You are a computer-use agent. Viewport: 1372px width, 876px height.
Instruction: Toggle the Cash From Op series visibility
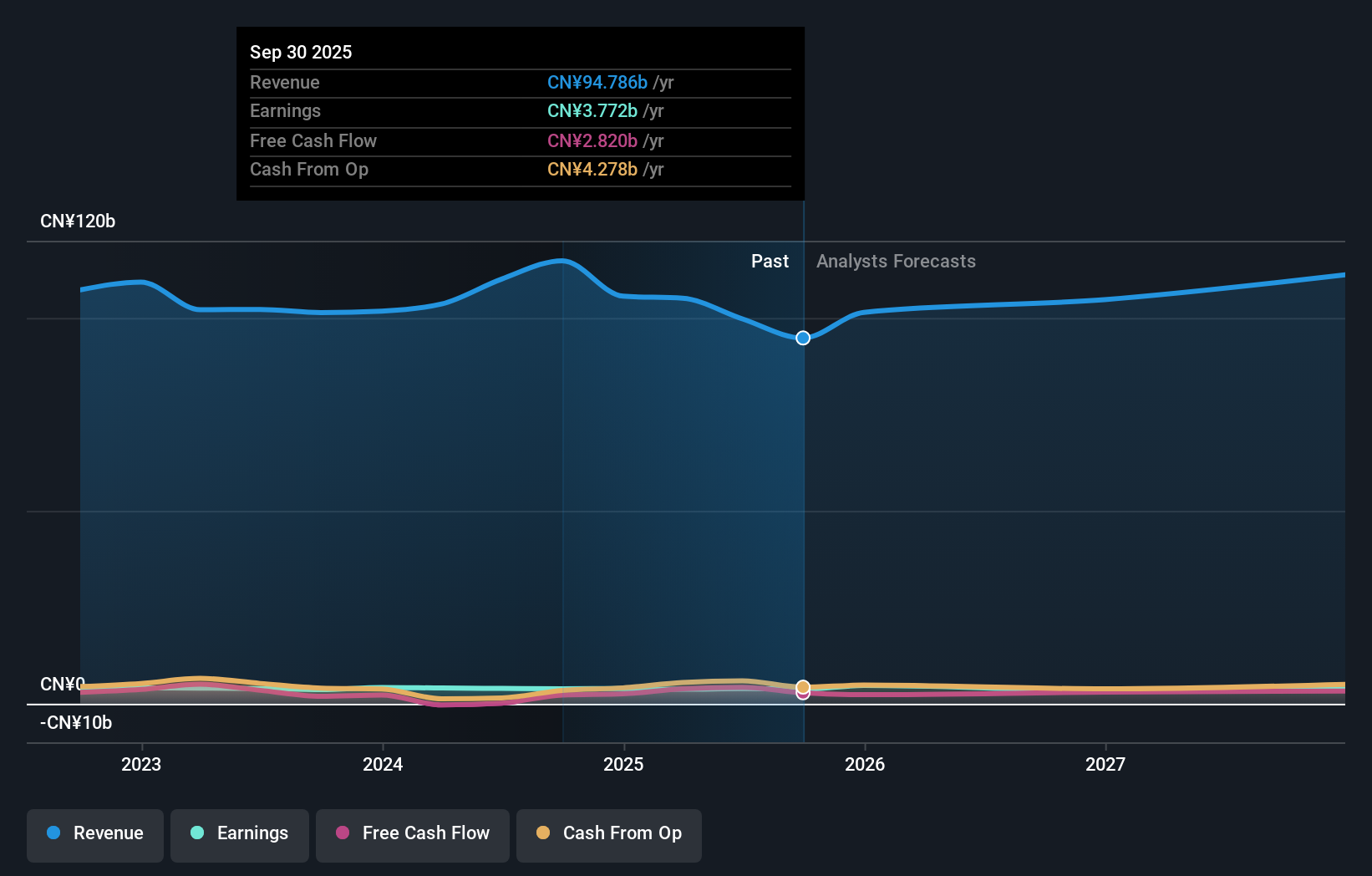[608, 834]
